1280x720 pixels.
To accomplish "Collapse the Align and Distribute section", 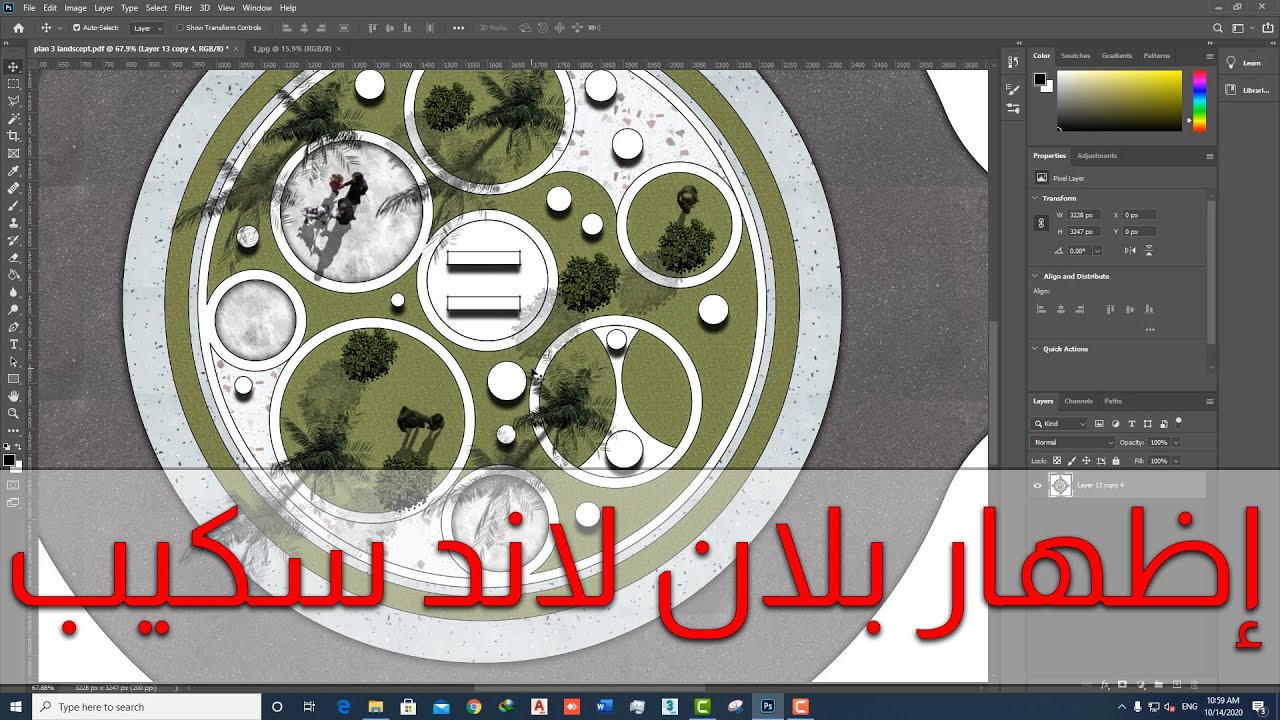I will point(1036,276).
